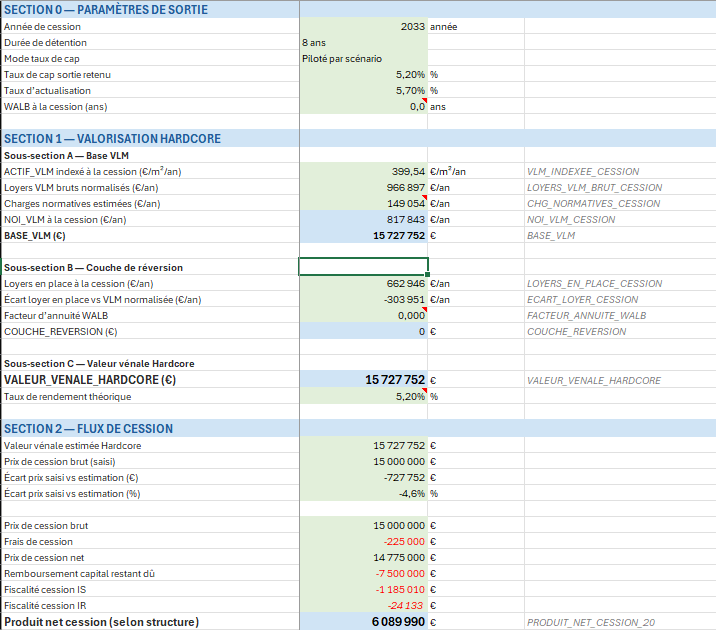
Task: Click the -4,6% écart prix value
Action: click(x=363, y=494)
